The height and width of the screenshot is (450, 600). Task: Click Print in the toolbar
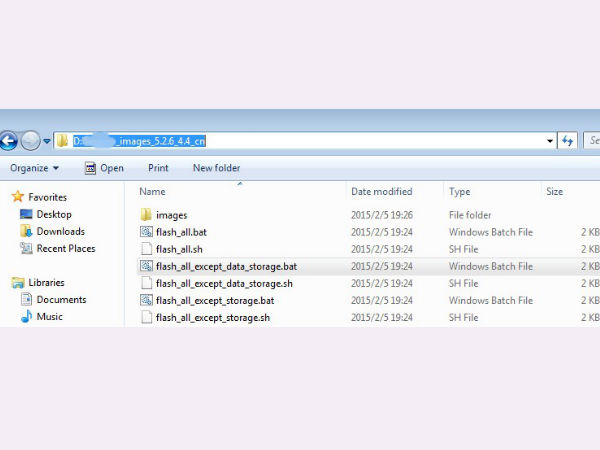click(x=158, y=168)
